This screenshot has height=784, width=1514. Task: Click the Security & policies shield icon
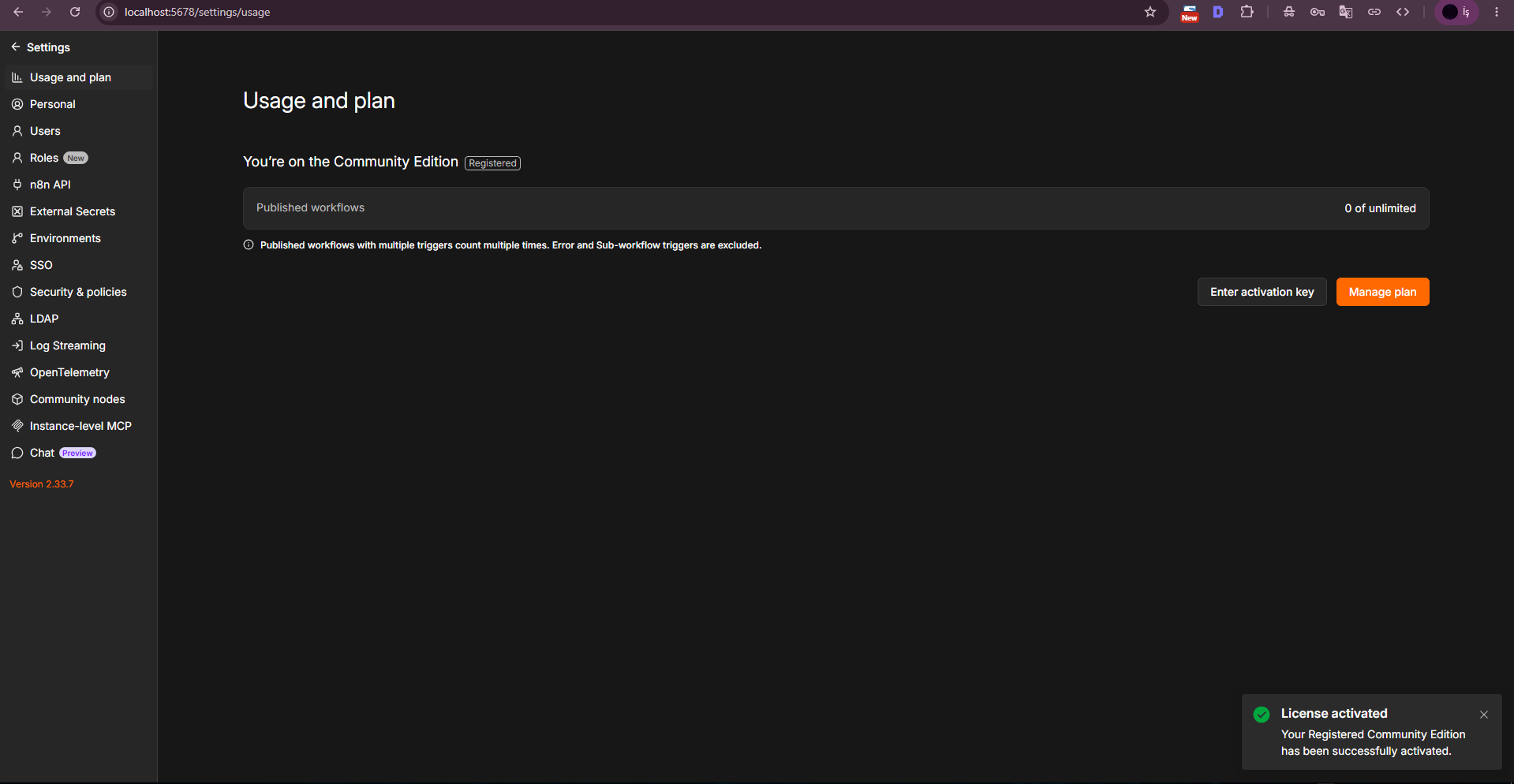pyautogui.click(x=17, y=292)
